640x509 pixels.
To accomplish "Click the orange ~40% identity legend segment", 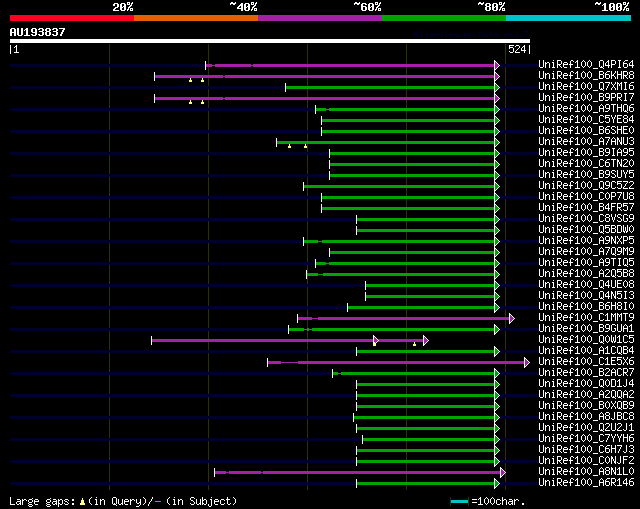I will (x=196, y=18).
